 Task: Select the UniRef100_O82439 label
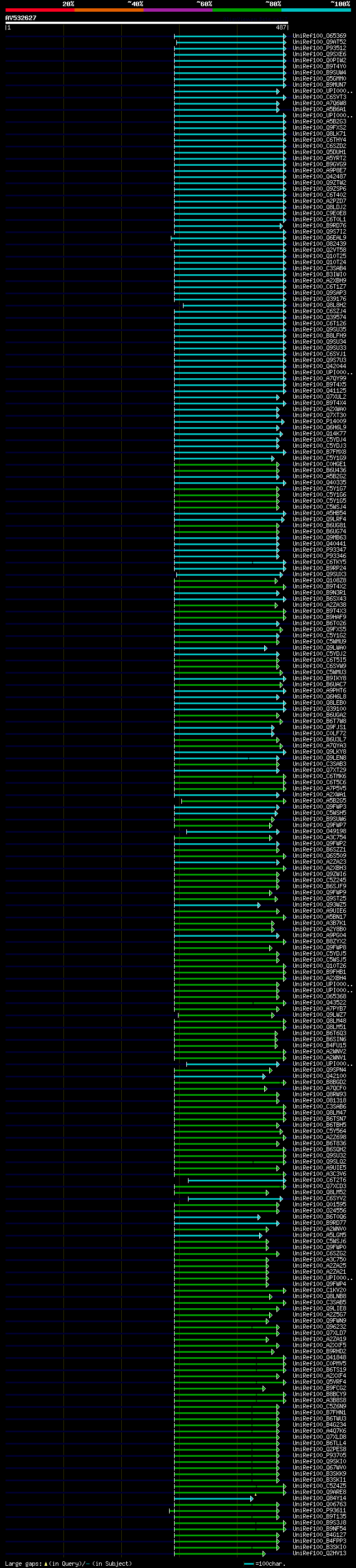click(x=319, y=244)
